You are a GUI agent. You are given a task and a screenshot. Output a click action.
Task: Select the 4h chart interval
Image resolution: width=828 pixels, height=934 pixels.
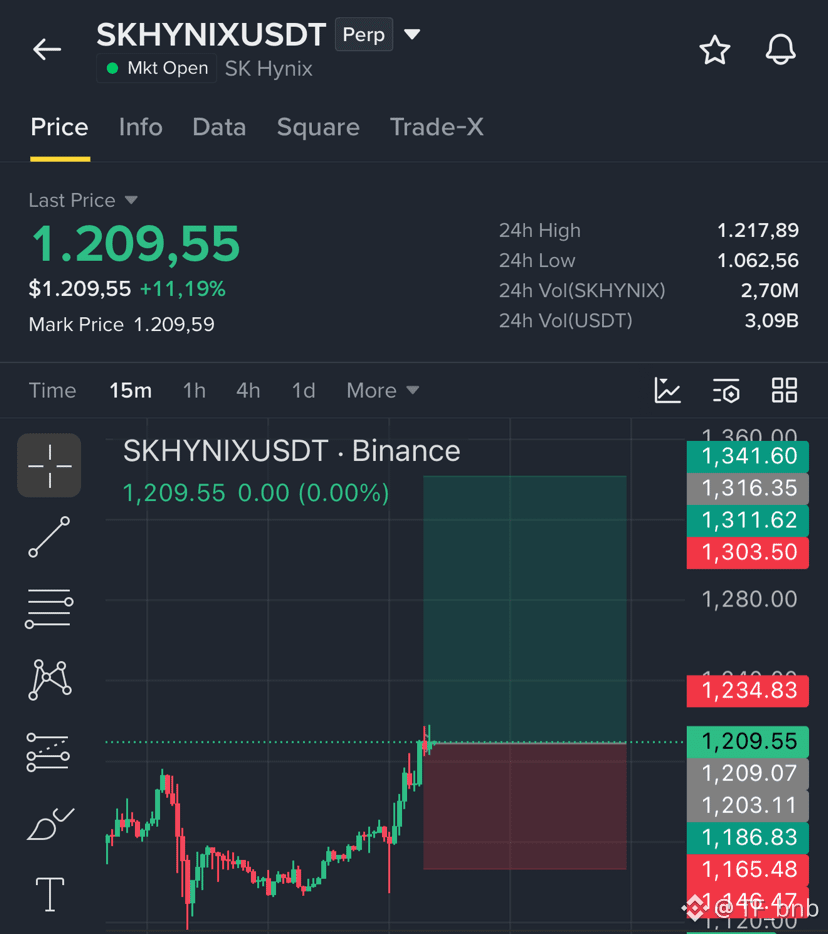[x=248, y=391]
